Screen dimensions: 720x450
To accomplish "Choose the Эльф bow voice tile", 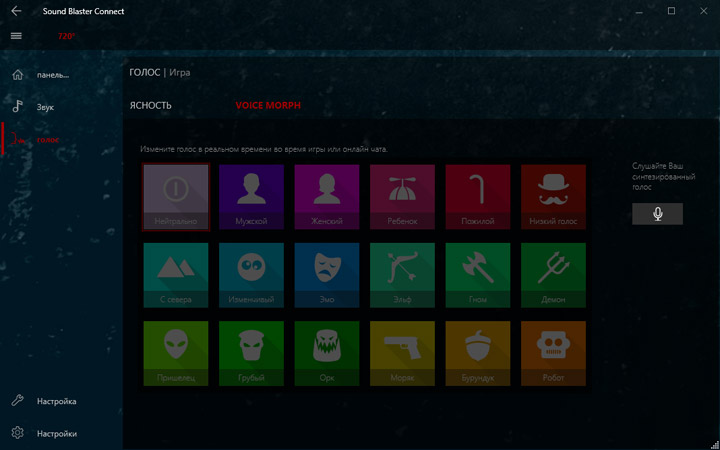I will point(402,275).
